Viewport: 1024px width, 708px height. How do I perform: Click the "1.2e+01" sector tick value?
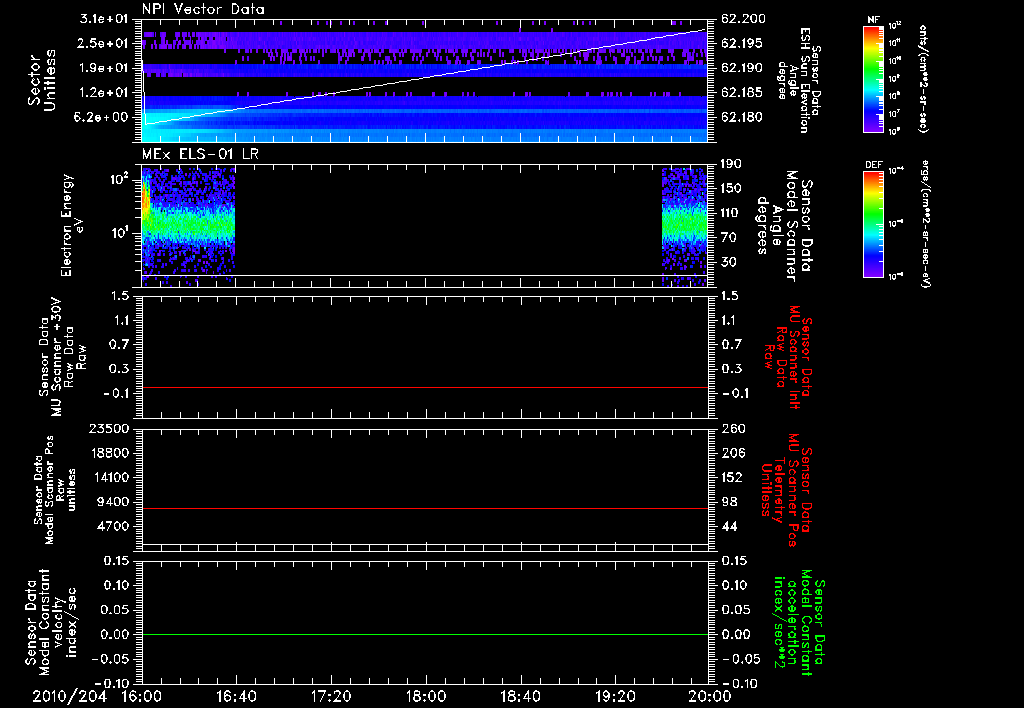point(104,93)
